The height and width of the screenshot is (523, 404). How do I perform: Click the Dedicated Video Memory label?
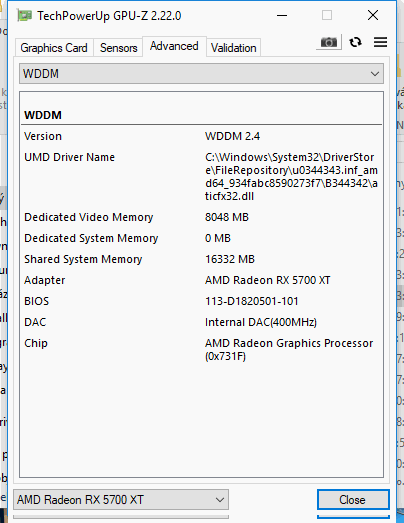click(88, 217)
